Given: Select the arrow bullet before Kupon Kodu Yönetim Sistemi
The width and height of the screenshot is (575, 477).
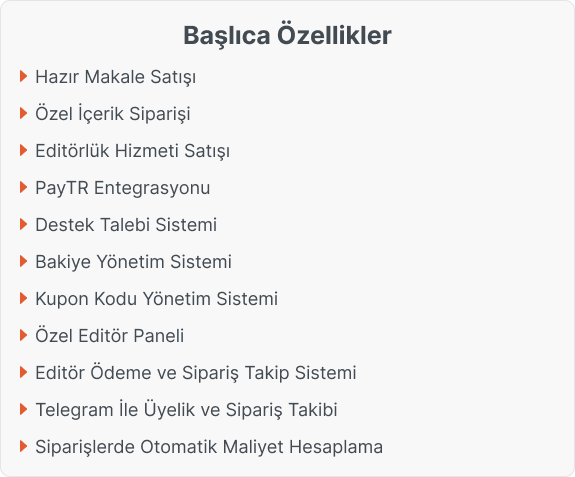Looking at the screenshot, I should 23,298.
